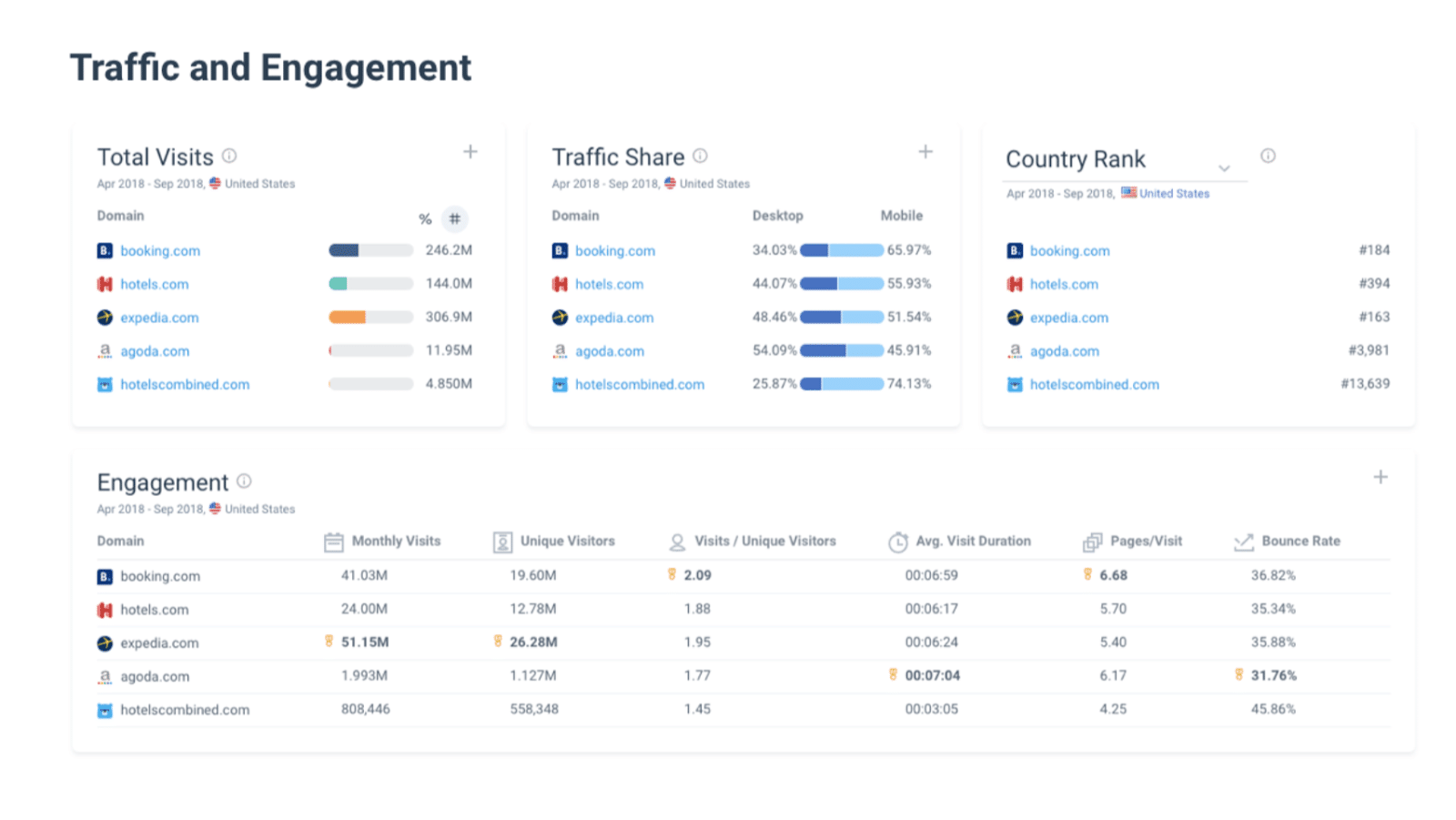Open the Total Visits info tooltip icon

point(228,155)
